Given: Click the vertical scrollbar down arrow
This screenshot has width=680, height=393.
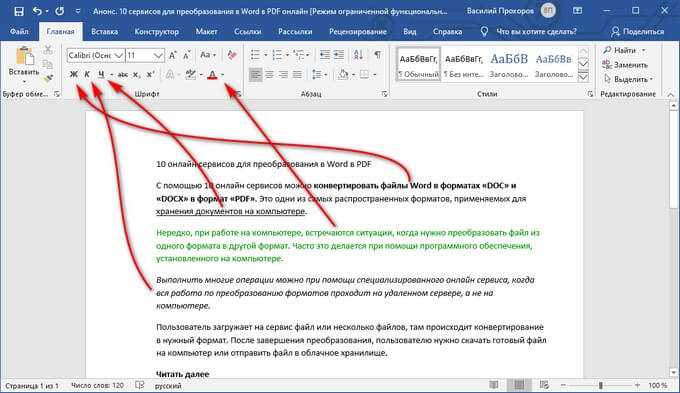Looking at the screenshot, I should pyautogui.click(x=673, y=372).
